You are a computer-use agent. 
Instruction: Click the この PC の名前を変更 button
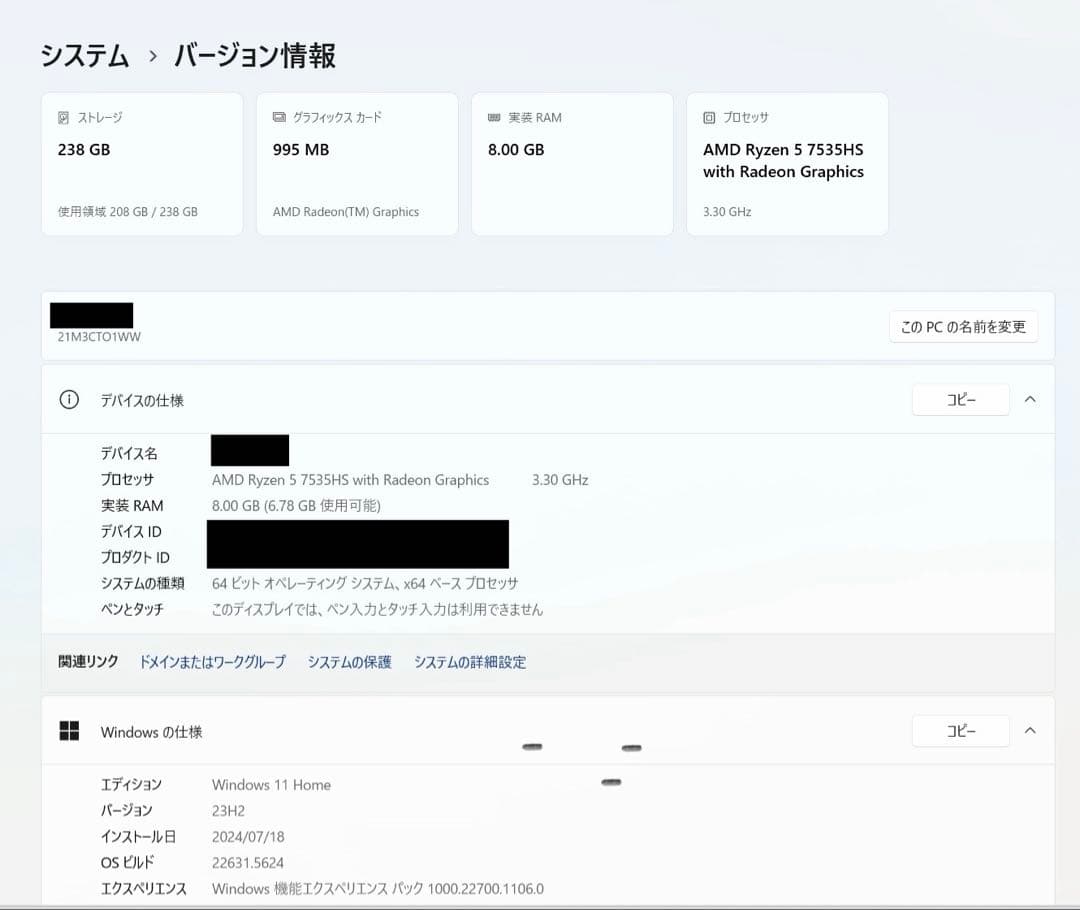pos(963,326)
